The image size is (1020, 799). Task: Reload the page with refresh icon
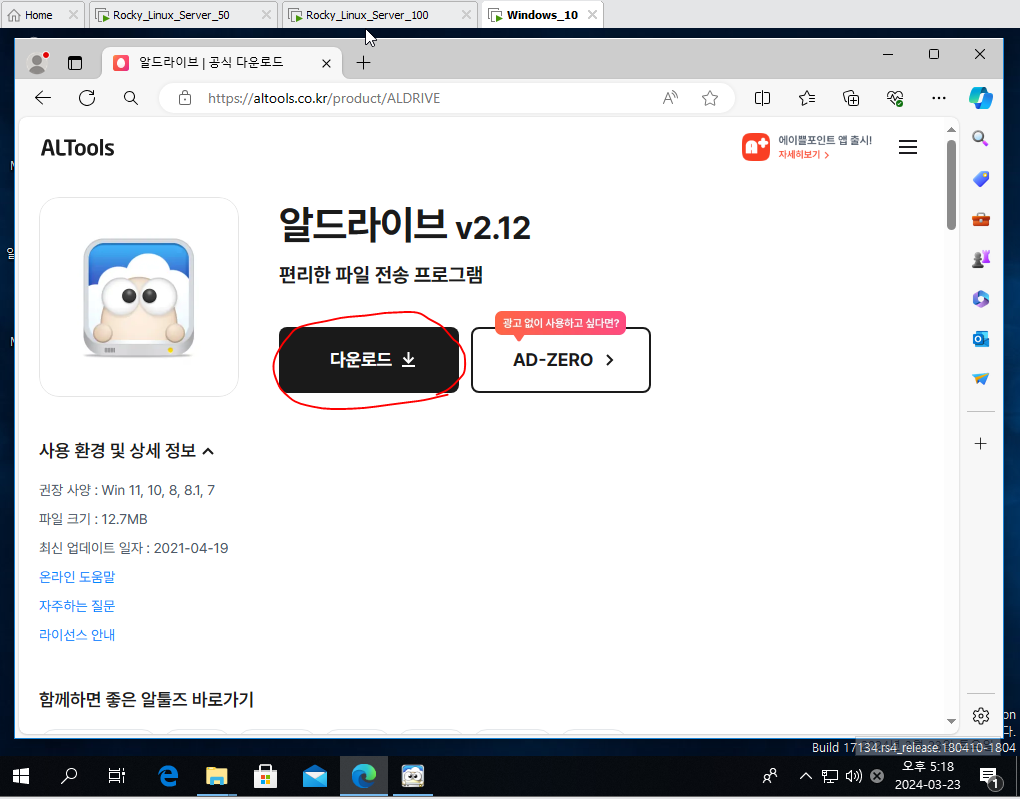[87, 98]
